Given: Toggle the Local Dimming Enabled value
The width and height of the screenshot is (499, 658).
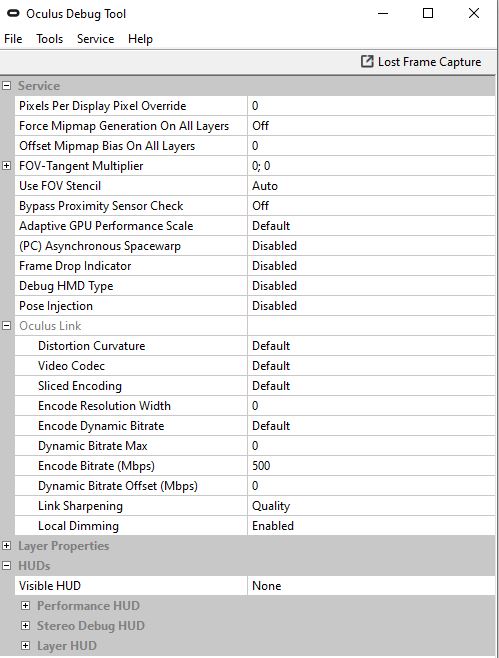Looking at the screenshot, I should click(371, 526).
